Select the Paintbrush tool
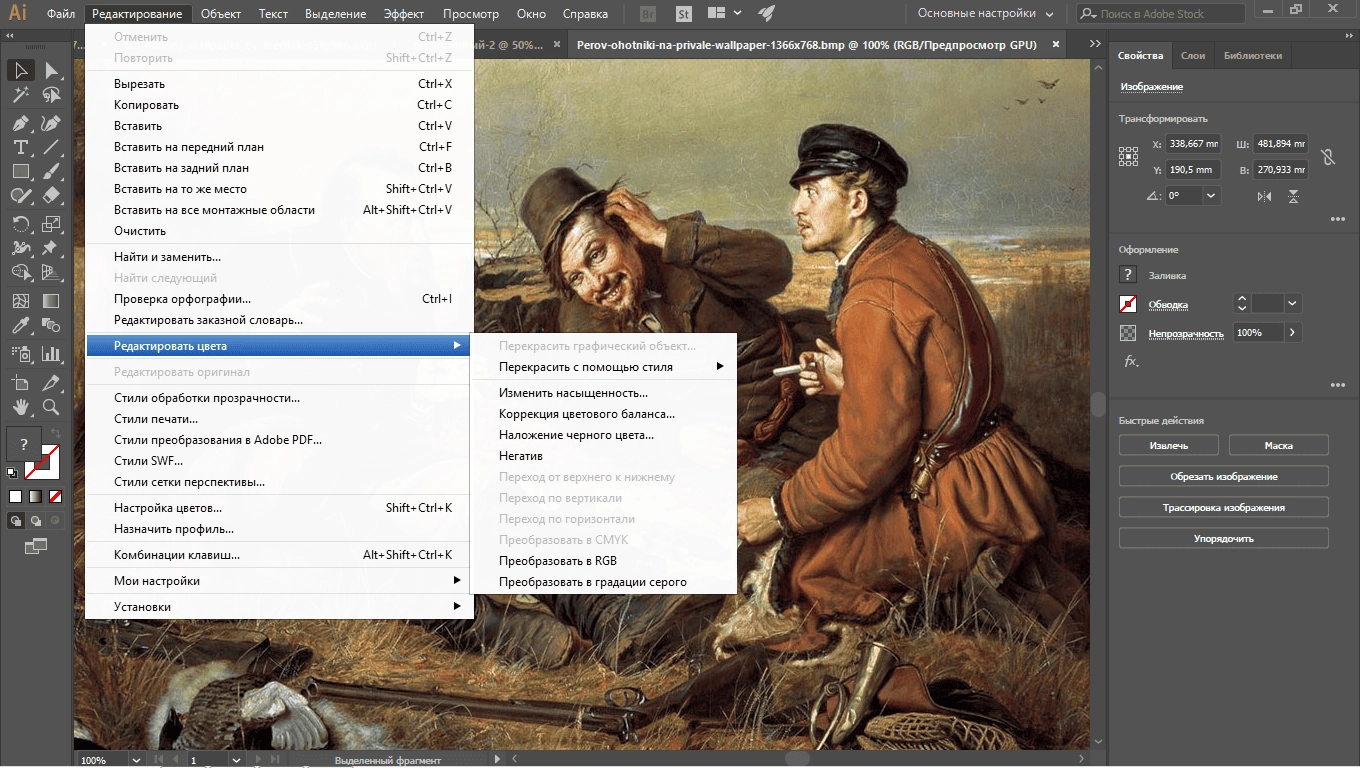 [51, 171]
